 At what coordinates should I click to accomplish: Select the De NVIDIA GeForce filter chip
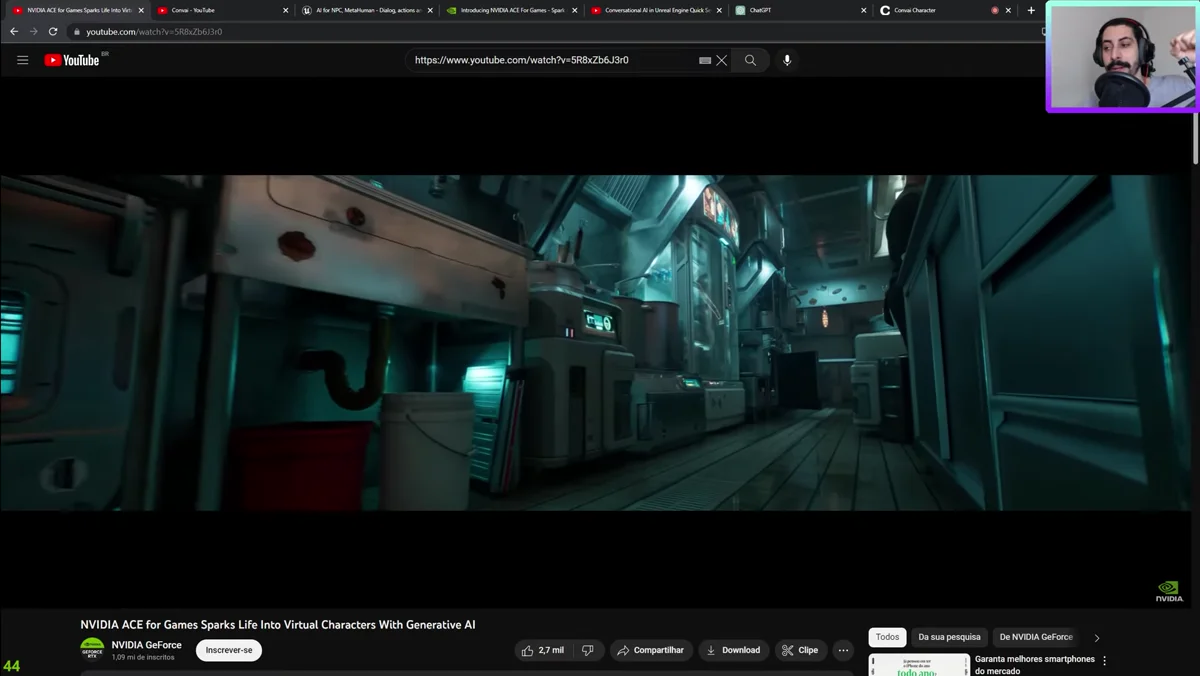(1036, 637)
